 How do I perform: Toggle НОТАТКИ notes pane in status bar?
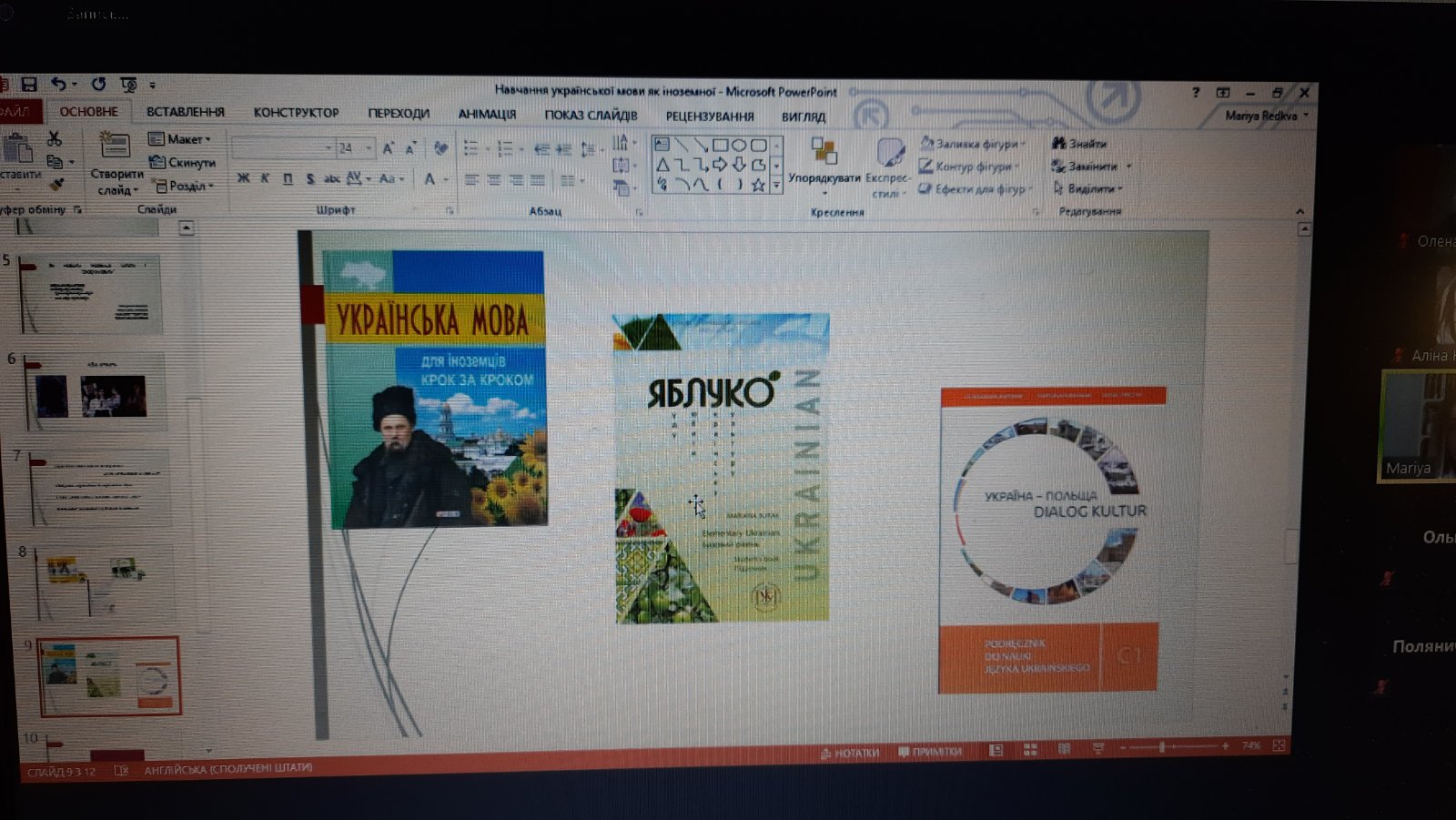[x=850, y=753]
